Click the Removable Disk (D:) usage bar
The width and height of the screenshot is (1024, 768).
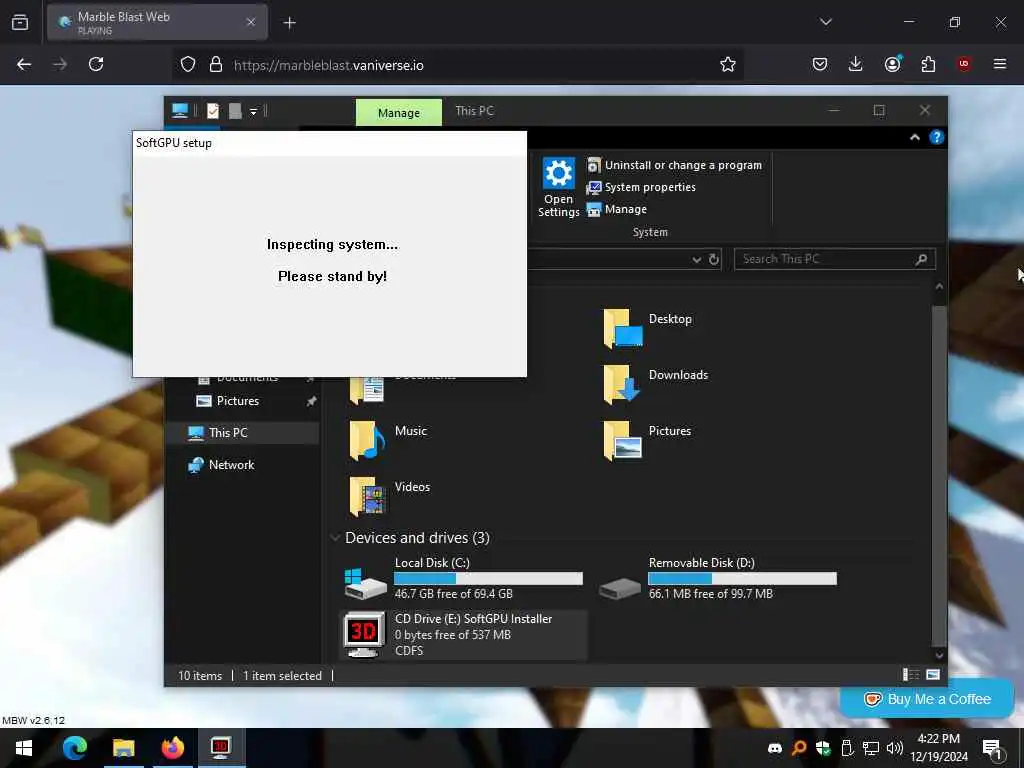click(743, 579)
